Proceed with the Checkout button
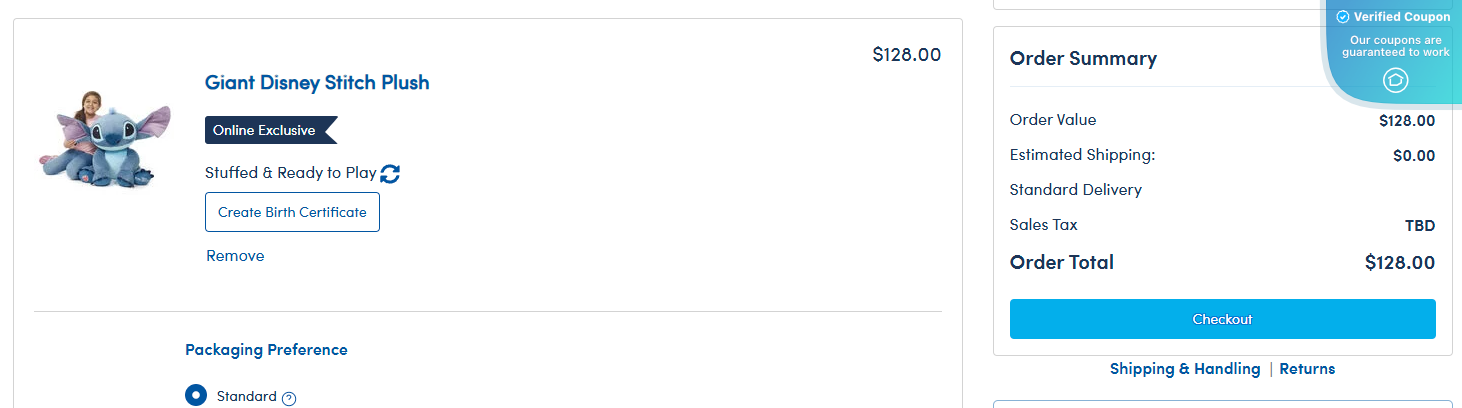The image size is (1462, 408). click(1222, 319)
